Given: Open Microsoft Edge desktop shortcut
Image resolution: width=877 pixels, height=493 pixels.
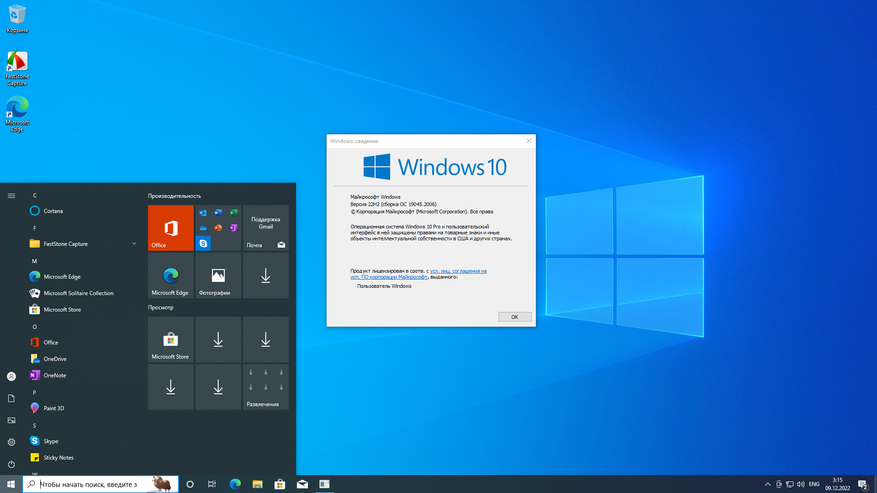Looking at the screenshot, I should [x=17, y=114].
